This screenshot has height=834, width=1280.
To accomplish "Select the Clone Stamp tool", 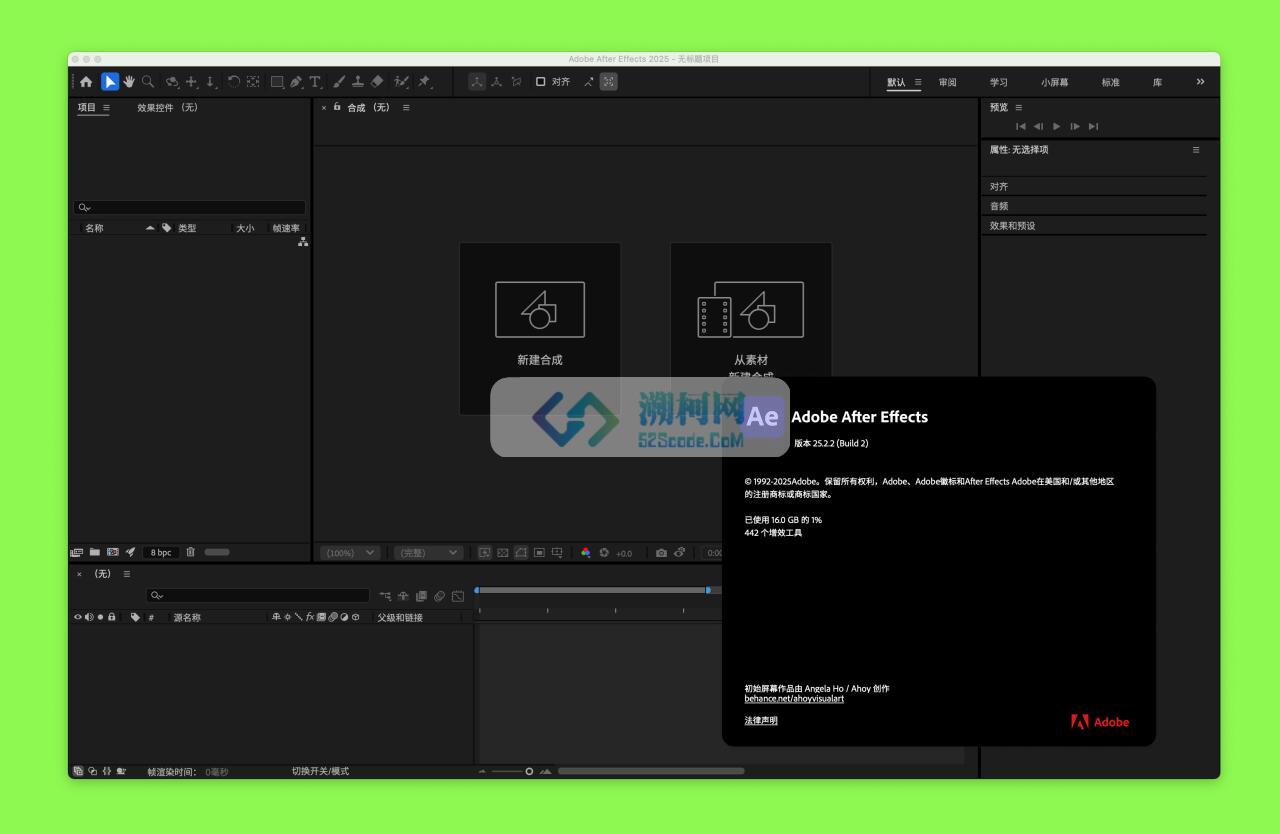I will click(x=358, y=82).
